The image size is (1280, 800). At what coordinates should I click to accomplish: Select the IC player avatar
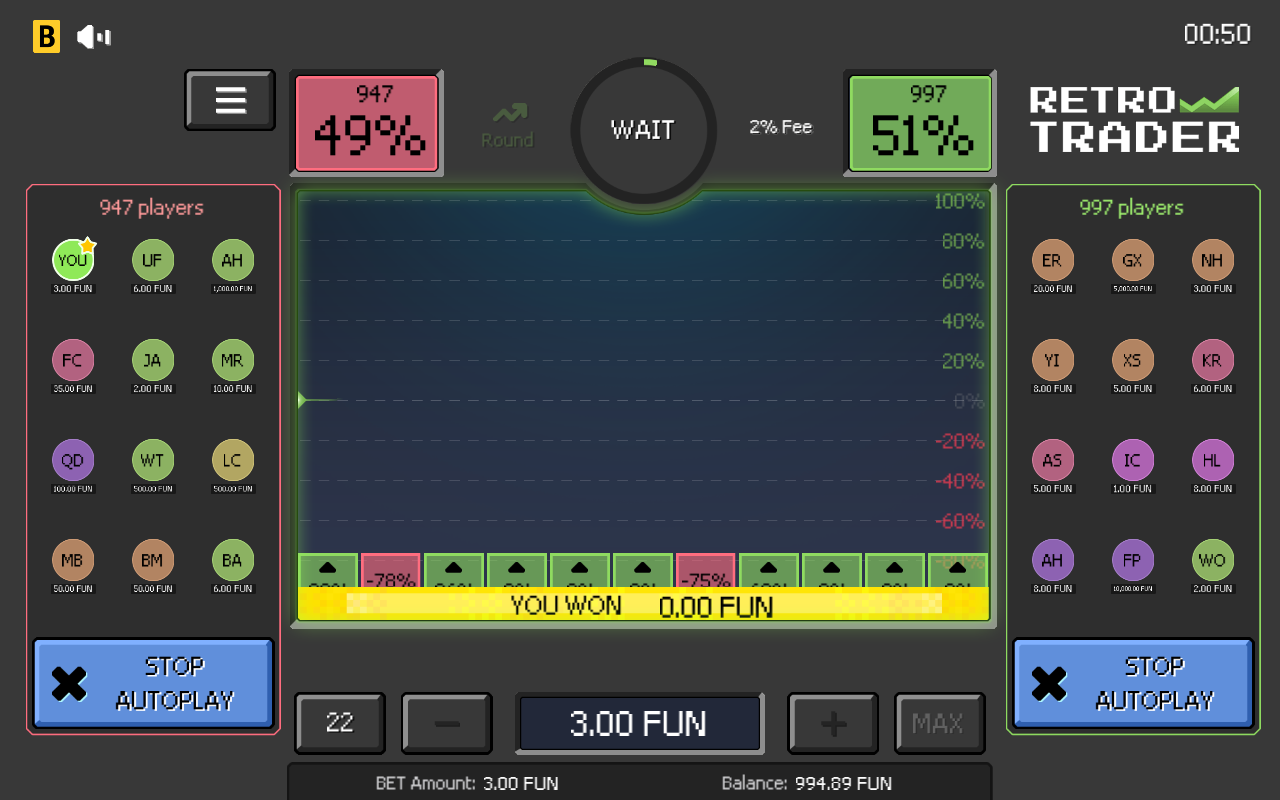pyautogui.click(x=1132, y=460)
